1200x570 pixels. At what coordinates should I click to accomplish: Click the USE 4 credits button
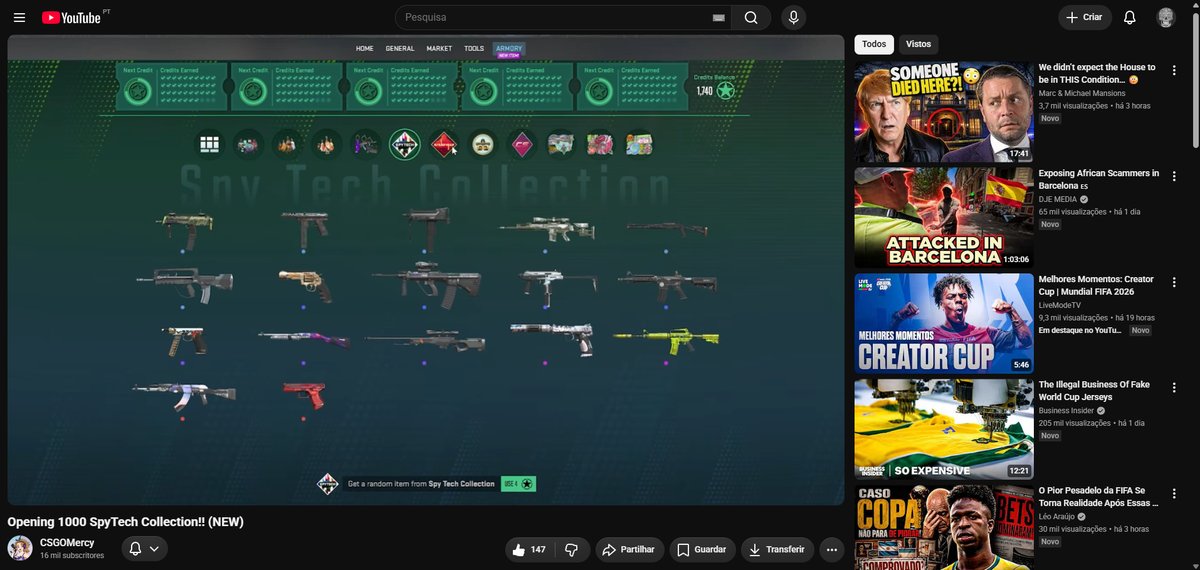pyautogui.click(x=518, y=484)
